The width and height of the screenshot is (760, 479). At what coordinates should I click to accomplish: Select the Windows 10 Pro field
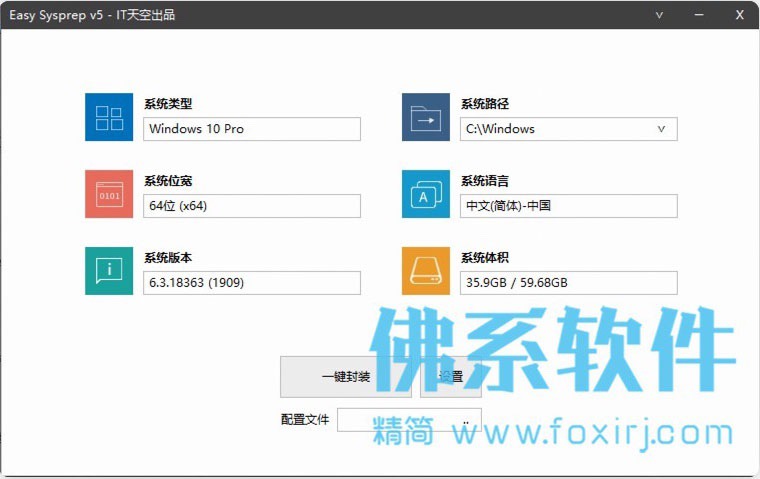point(252,129)
